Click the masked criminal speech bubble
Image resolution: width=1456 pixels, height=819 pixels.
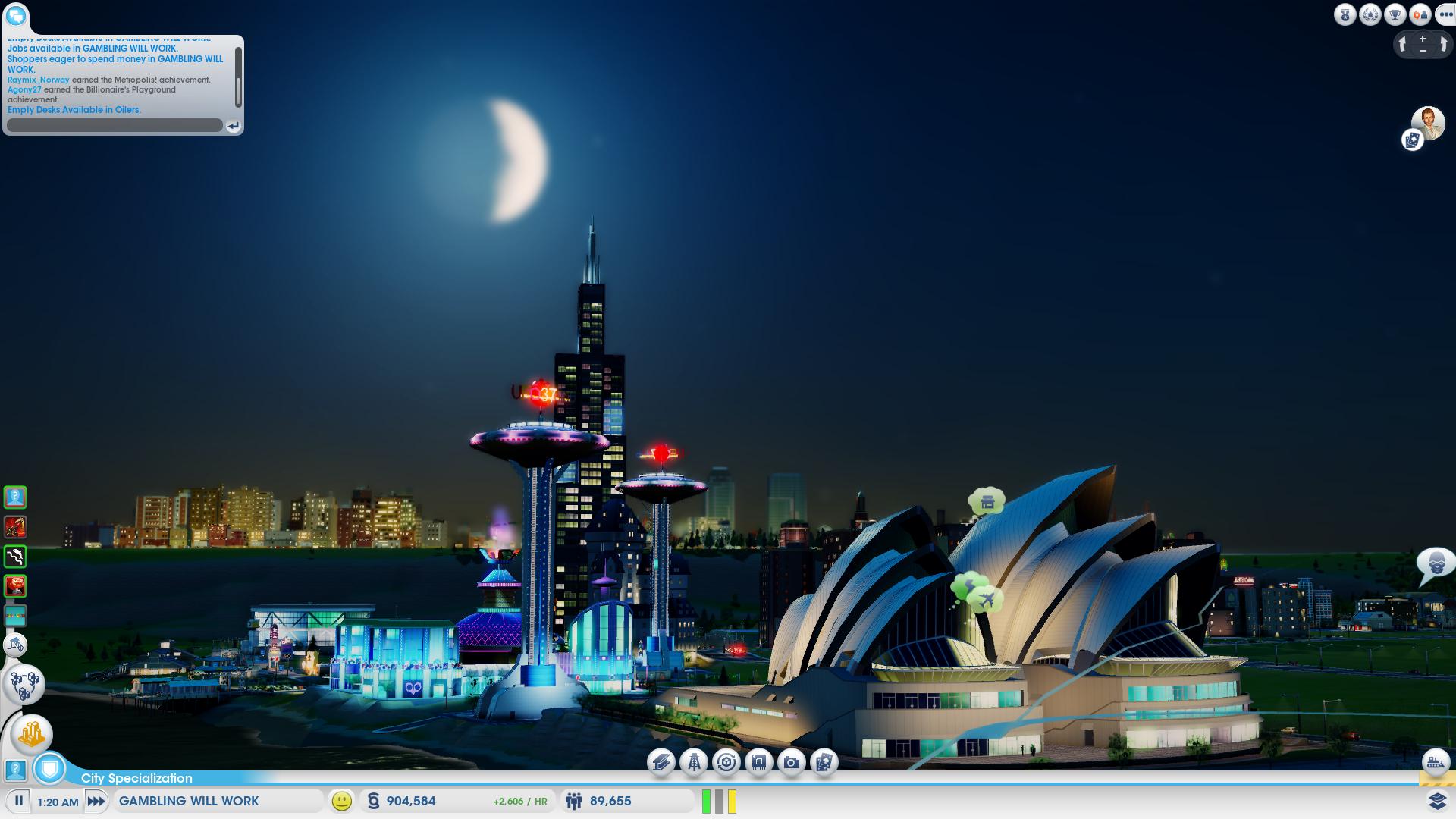(1436, 565)
